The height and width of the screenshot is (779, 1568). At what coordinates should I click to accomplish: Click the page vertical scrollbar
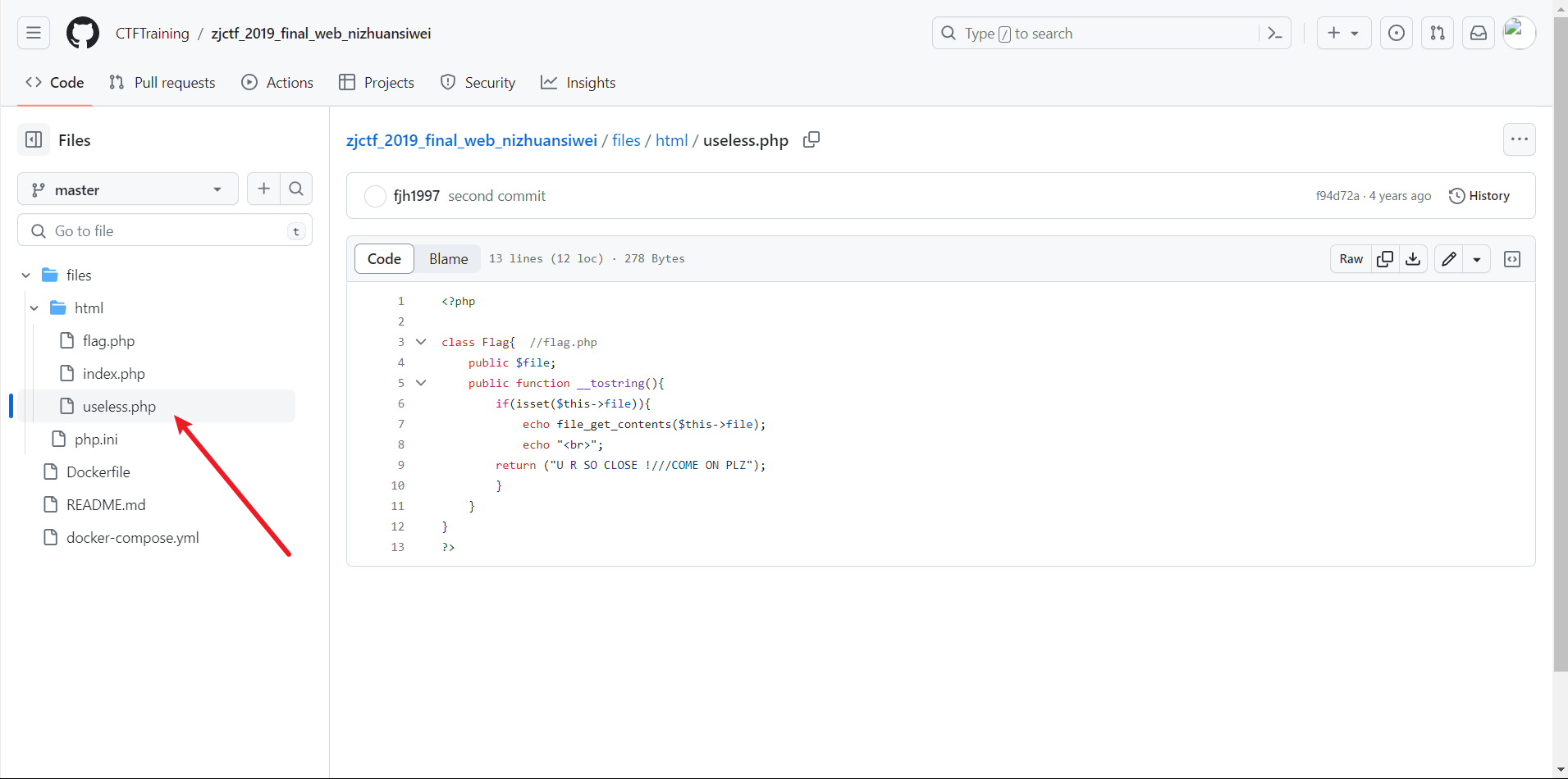coord(1561,344)
